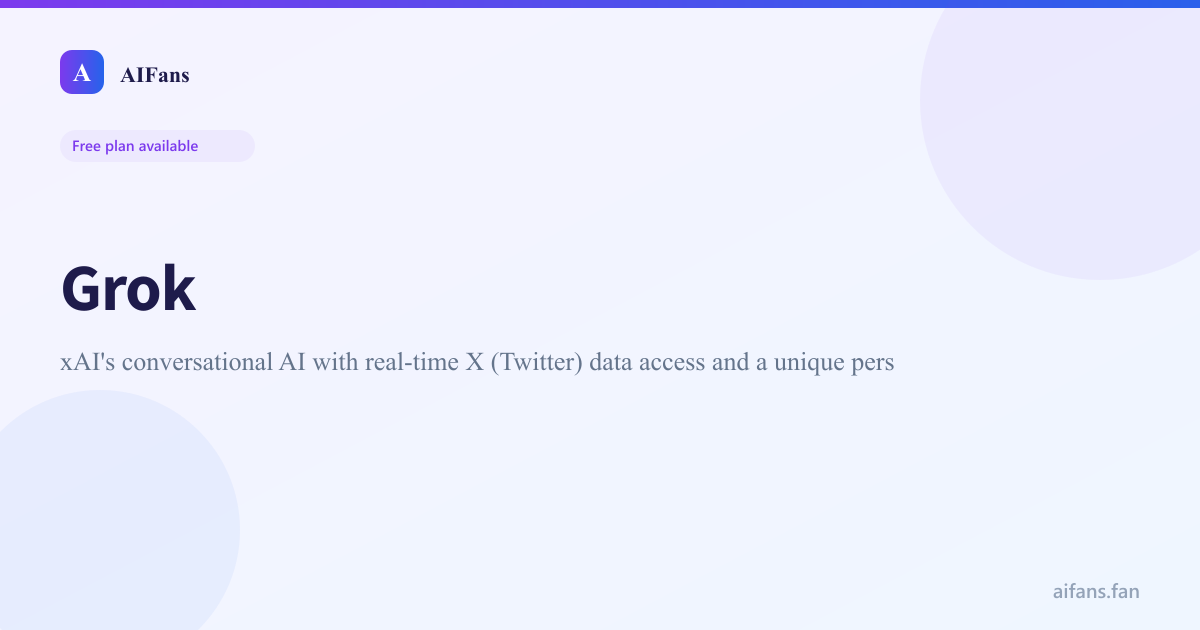Screen dimensions: 1200x630
Task: Click the gradient bar across the top
Action: (600, 4)
